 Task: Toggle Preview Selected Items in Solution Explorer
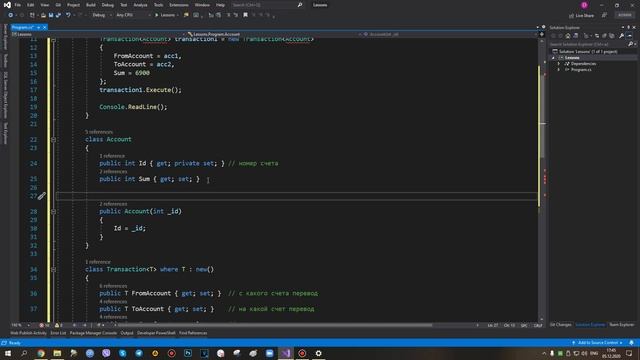pyautogui.click(x=629, y=36)
